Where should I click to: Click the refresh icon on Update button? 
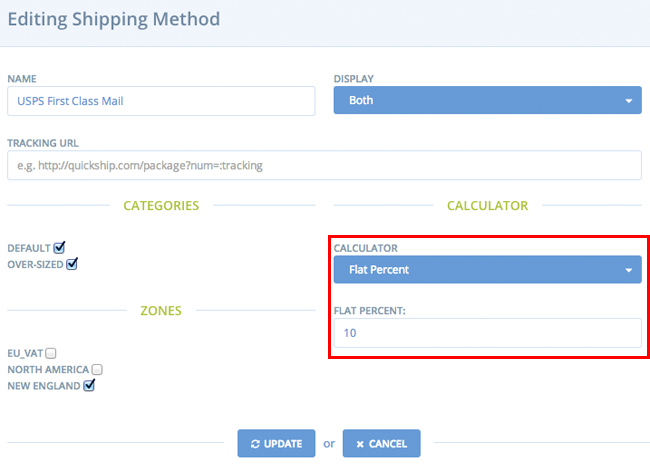(x=255, y=444)
